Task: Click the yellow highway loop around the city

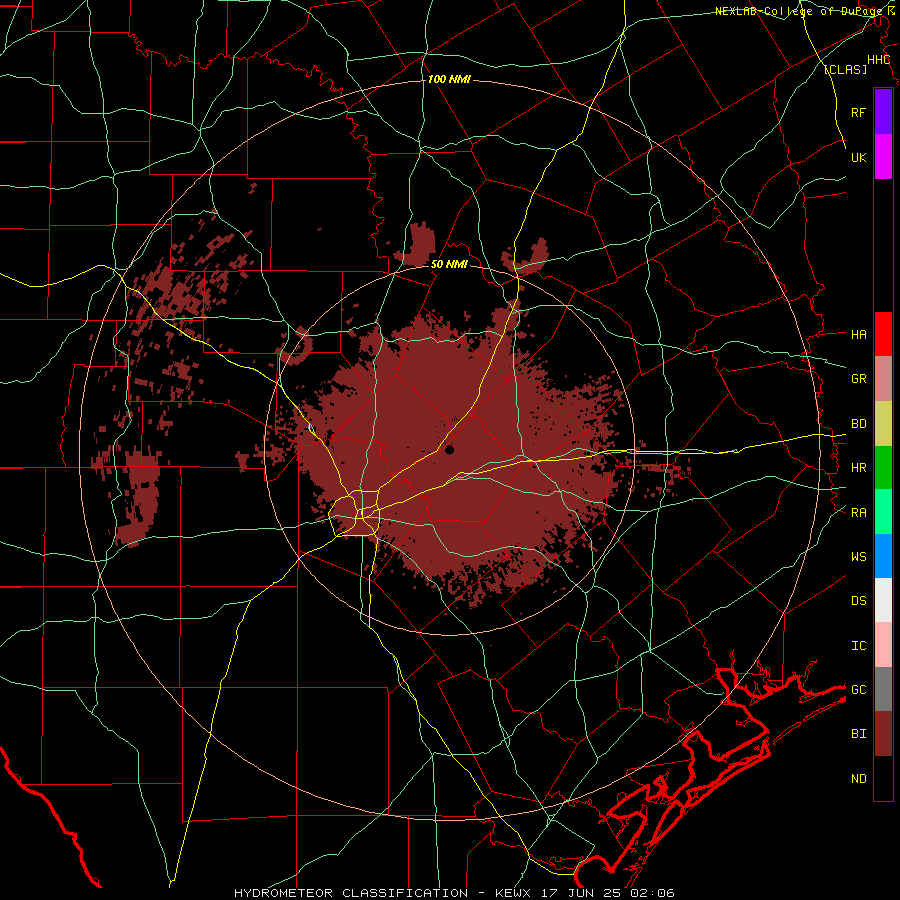Action: 354,513
